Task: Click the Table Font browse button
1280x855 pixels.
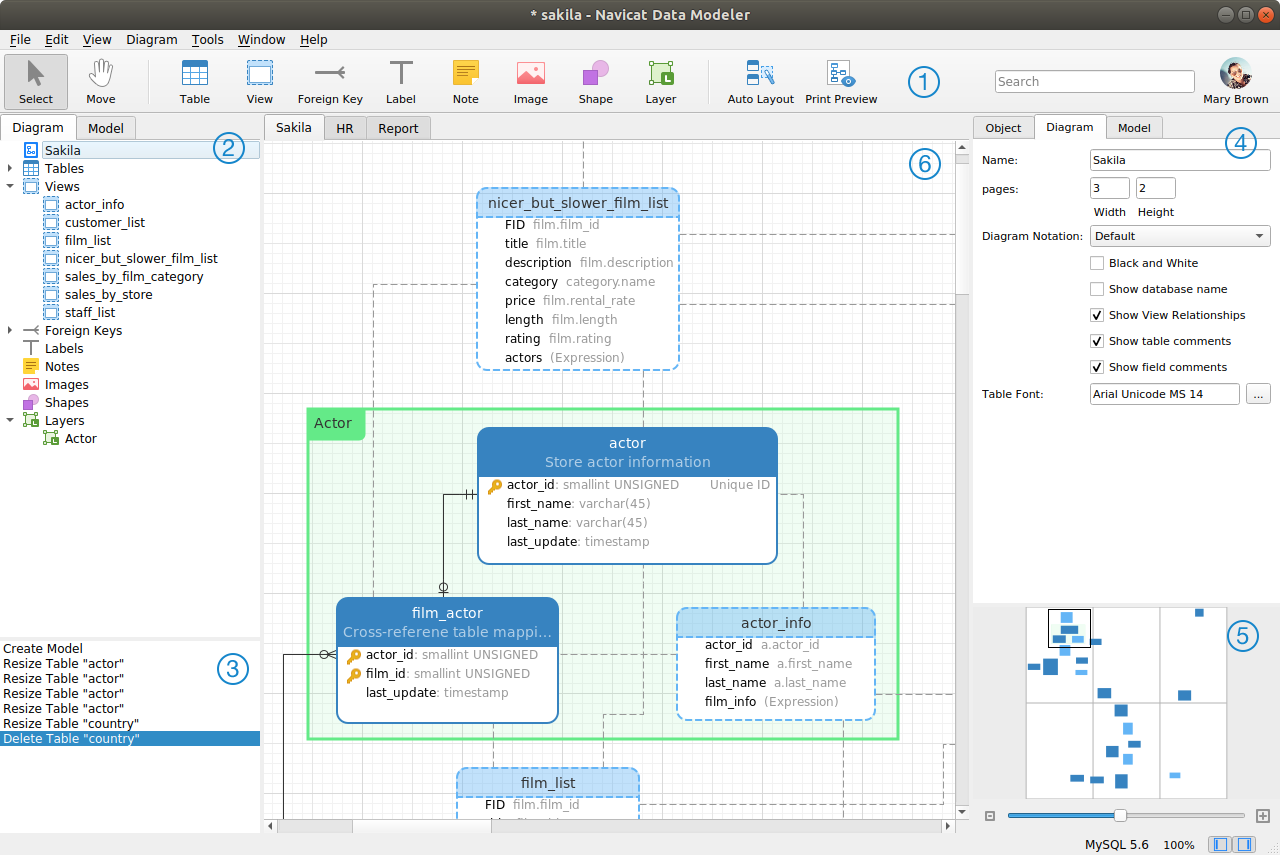Action: [1259, 394]
